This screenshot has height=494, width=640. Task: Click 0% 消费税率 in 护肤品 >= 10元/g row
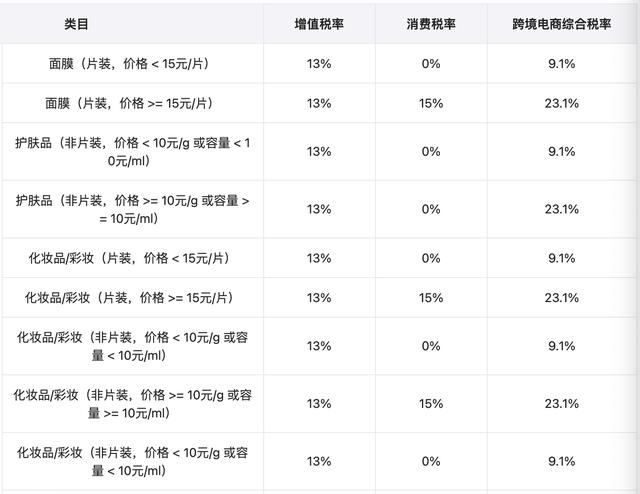click(x=431, y=209)
